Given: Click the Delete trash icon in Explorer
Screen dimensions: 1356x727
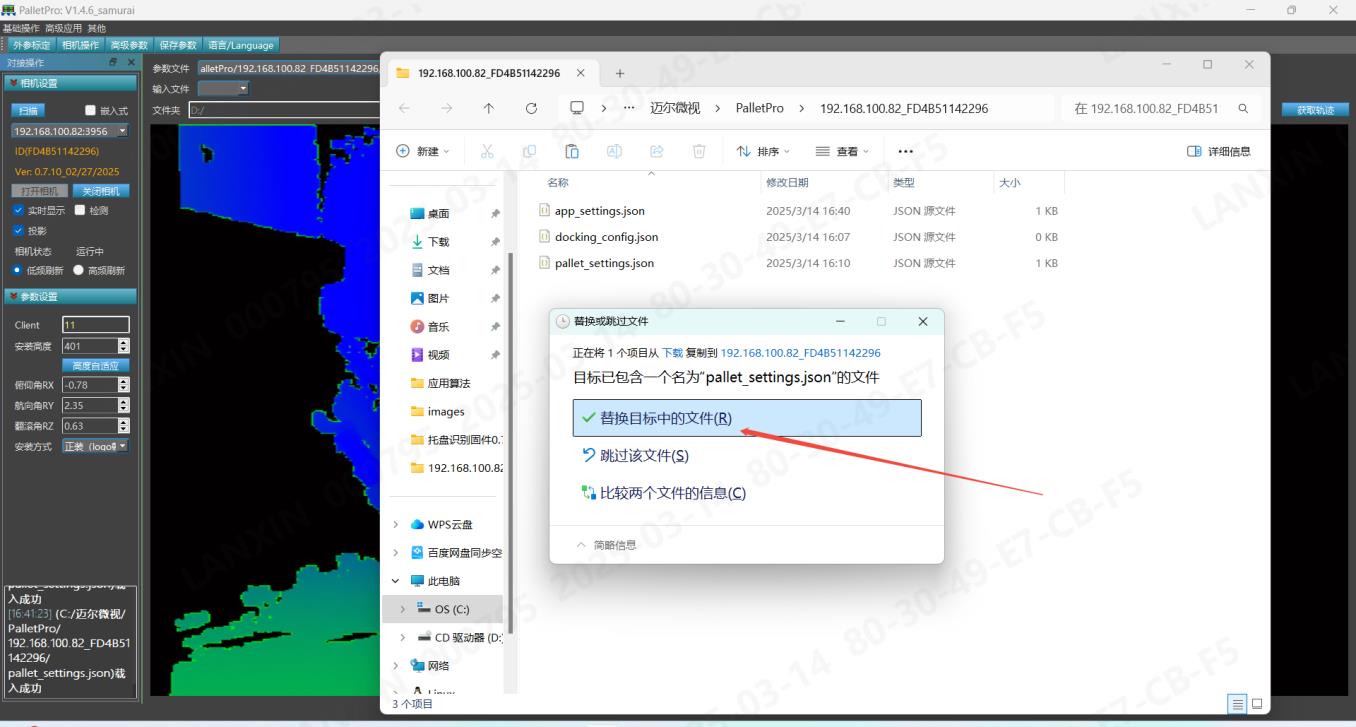Looking at the screenshot, I should coord(699,151).
